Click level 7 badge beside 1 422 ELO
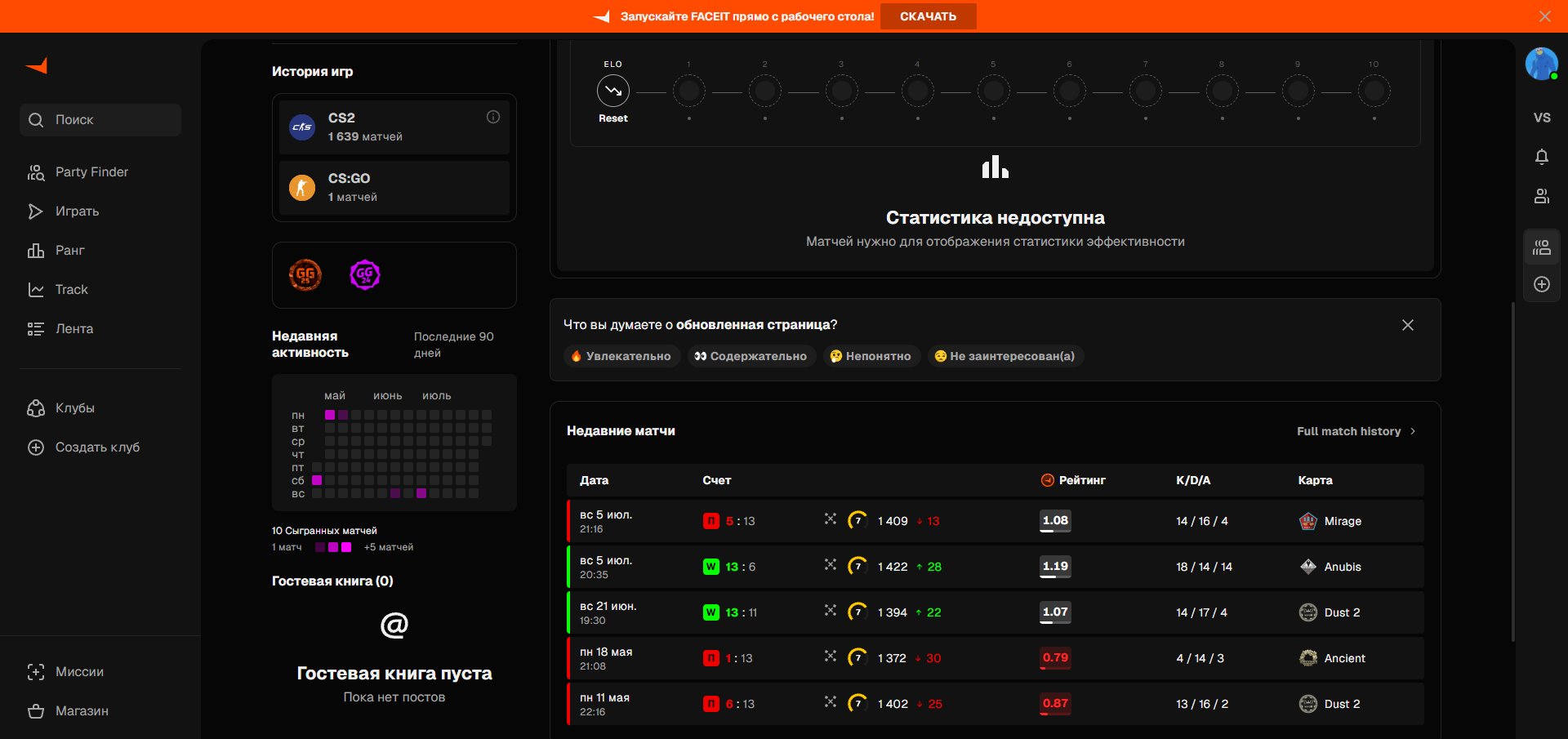 [857, 566]
